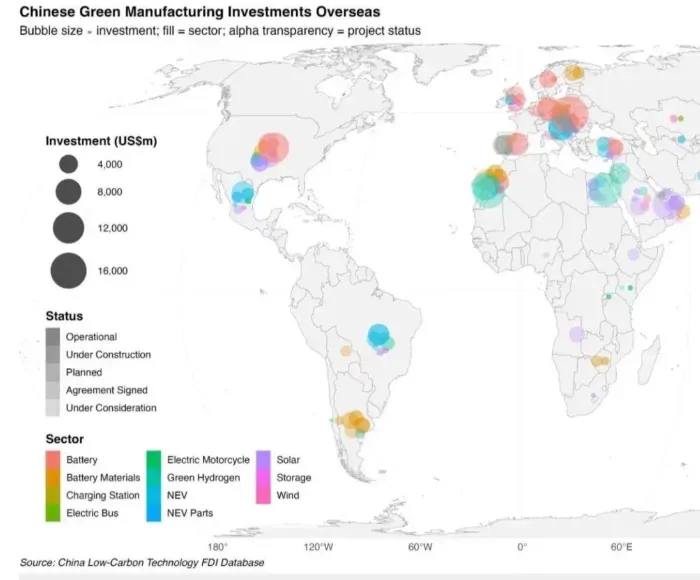Click the 'Sector' legend heading

tap(65, 439)
